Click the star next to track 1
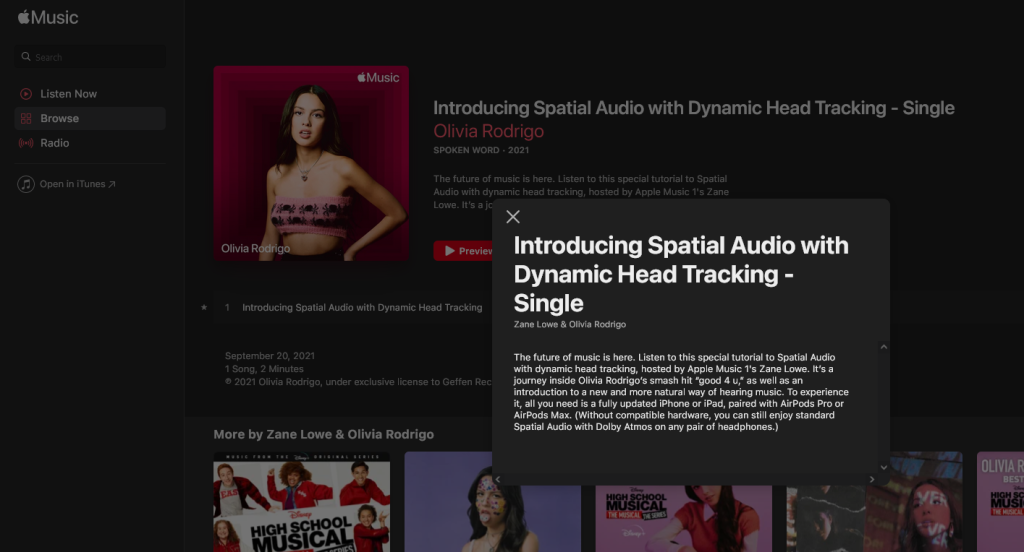The width and height of the screenshot is (1024, 552). 204,308
